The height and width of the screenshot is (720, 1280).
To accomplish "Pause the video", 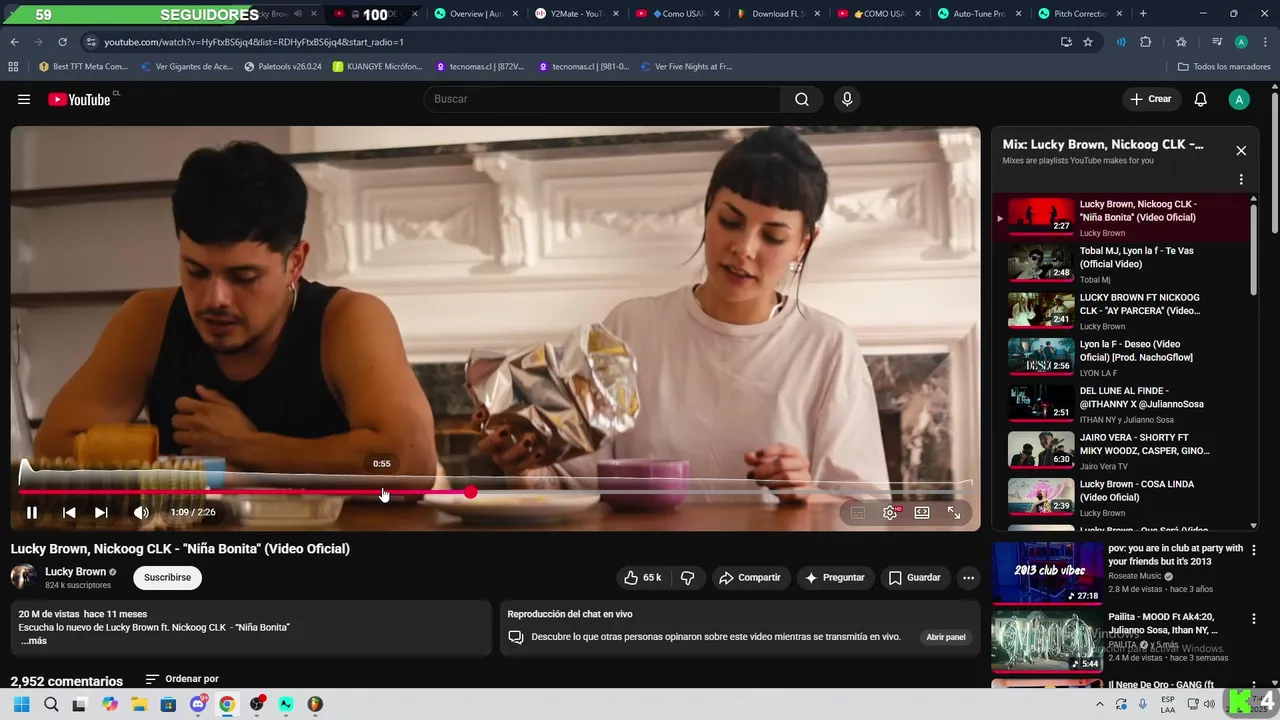I will point(32,512).
